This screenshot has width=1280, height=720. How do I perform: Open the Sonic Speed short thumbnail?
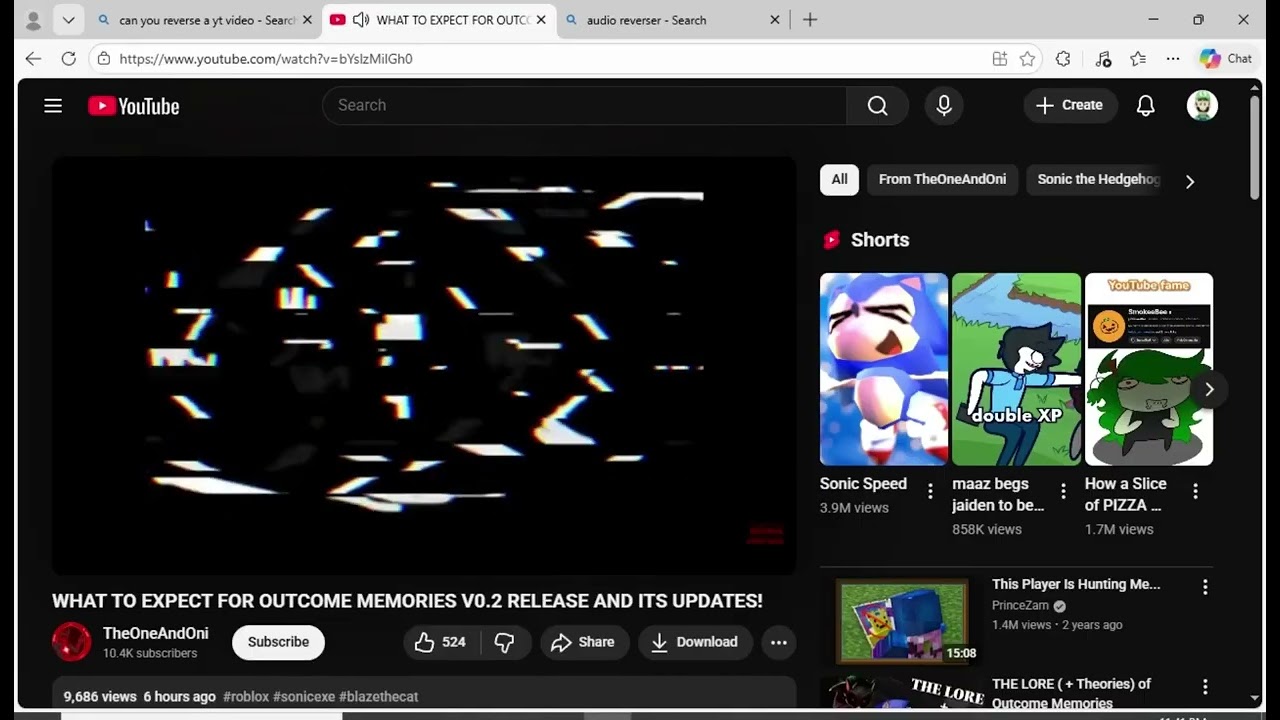[x=884, y=369]
